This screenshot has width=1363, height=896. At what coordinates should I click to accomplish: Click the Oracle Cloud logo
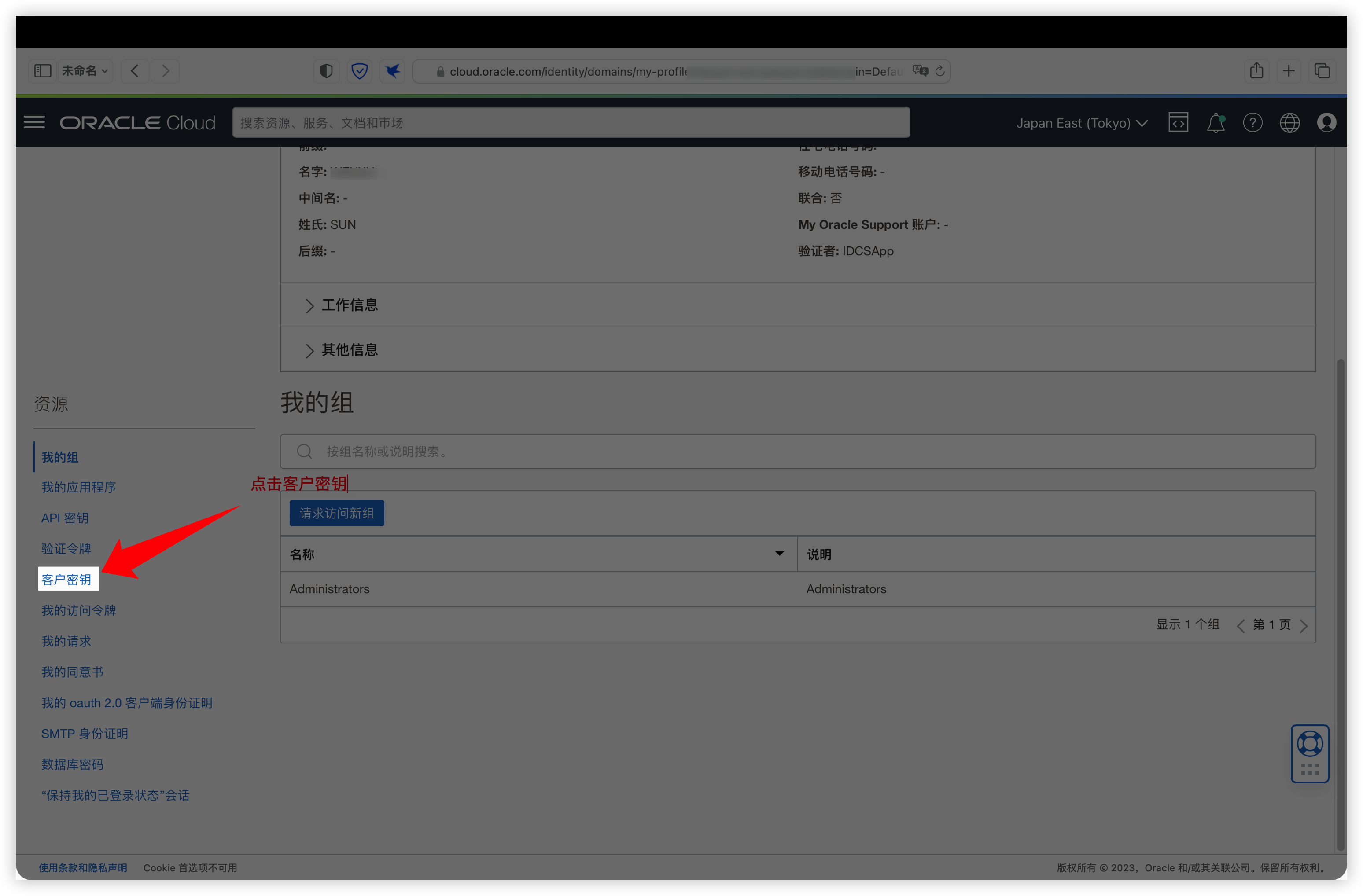[x=137, y=122]
